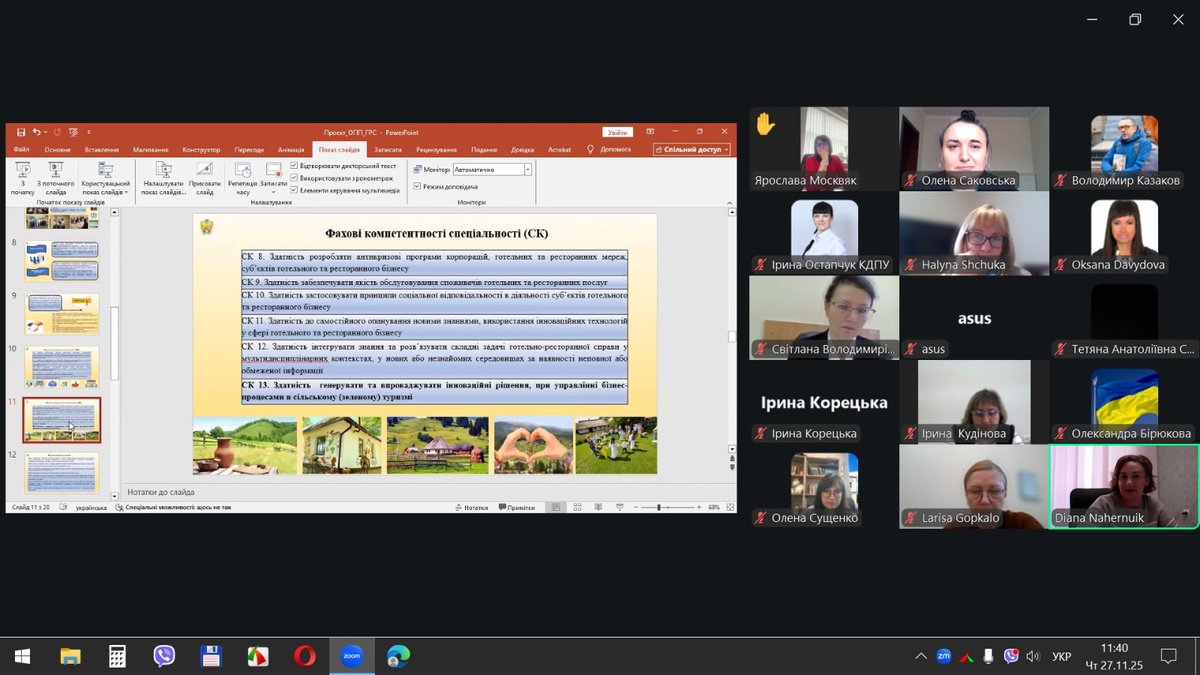This screenshot has width=1200, height=675.
Task: Open the 'Рецензування' ribbon tab
Action: click(x=436, y=150)
